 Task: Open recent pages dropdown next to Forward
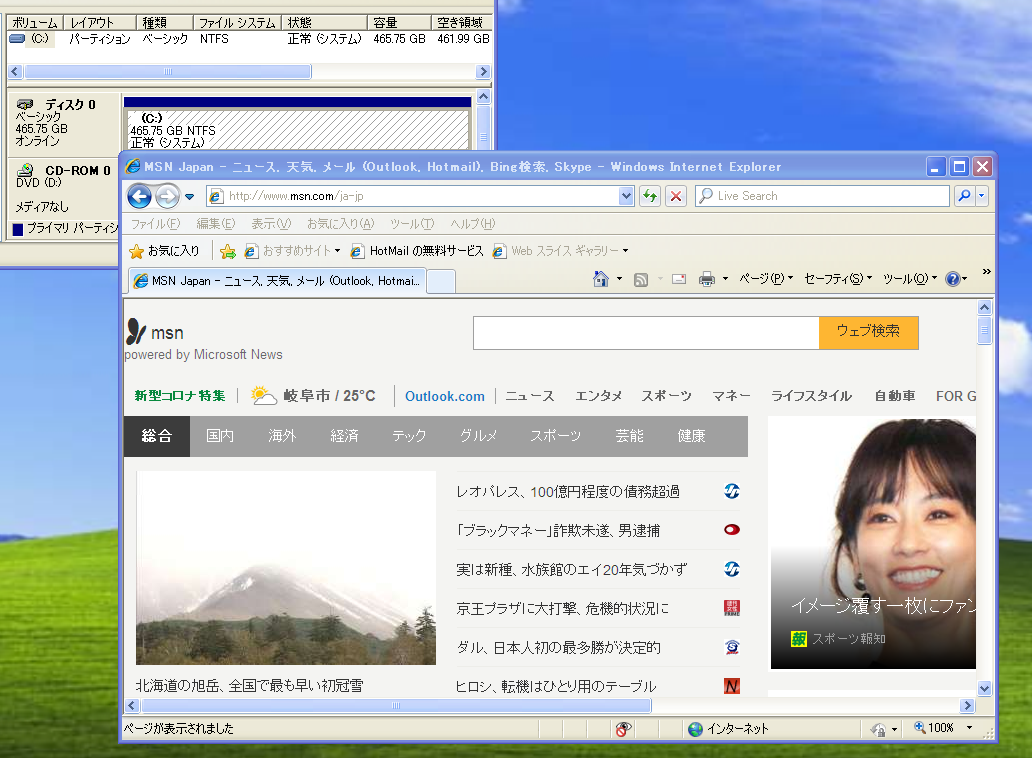click(190, 197)
